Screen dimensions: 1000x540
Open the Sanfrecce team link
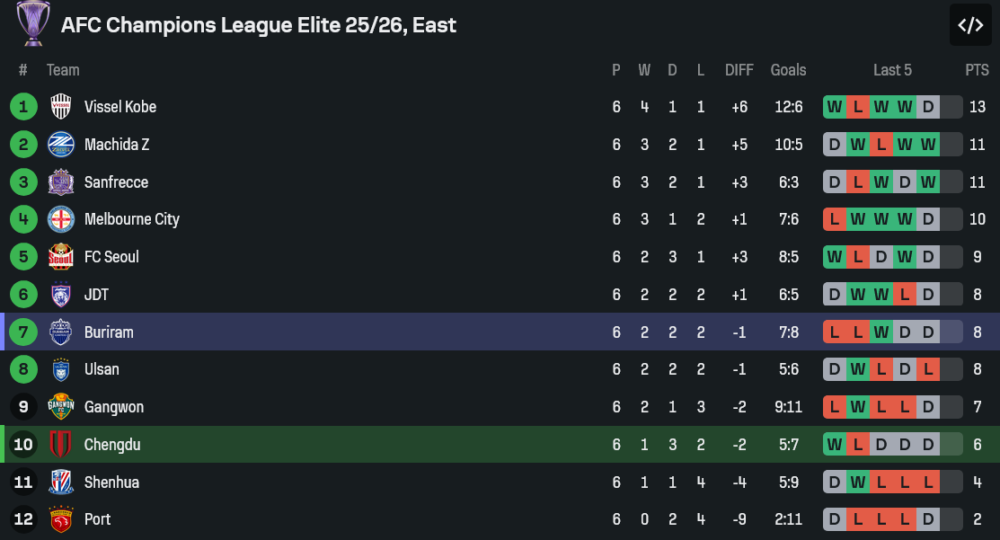pos(116,182)
